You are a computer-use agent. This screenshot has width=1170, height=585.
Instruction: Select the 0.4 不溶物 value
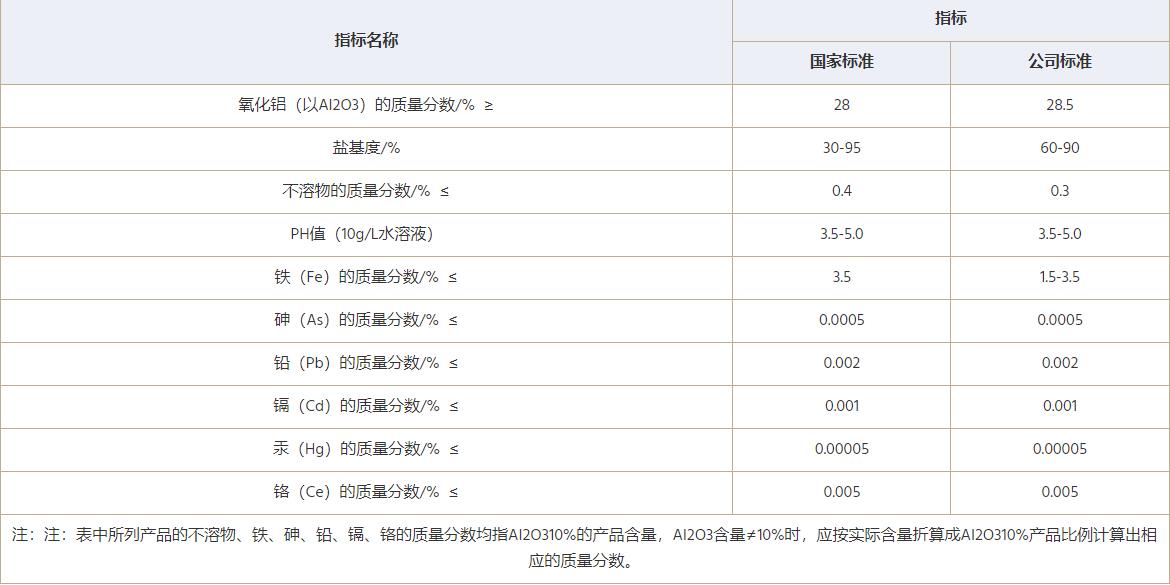click(842, 191)
